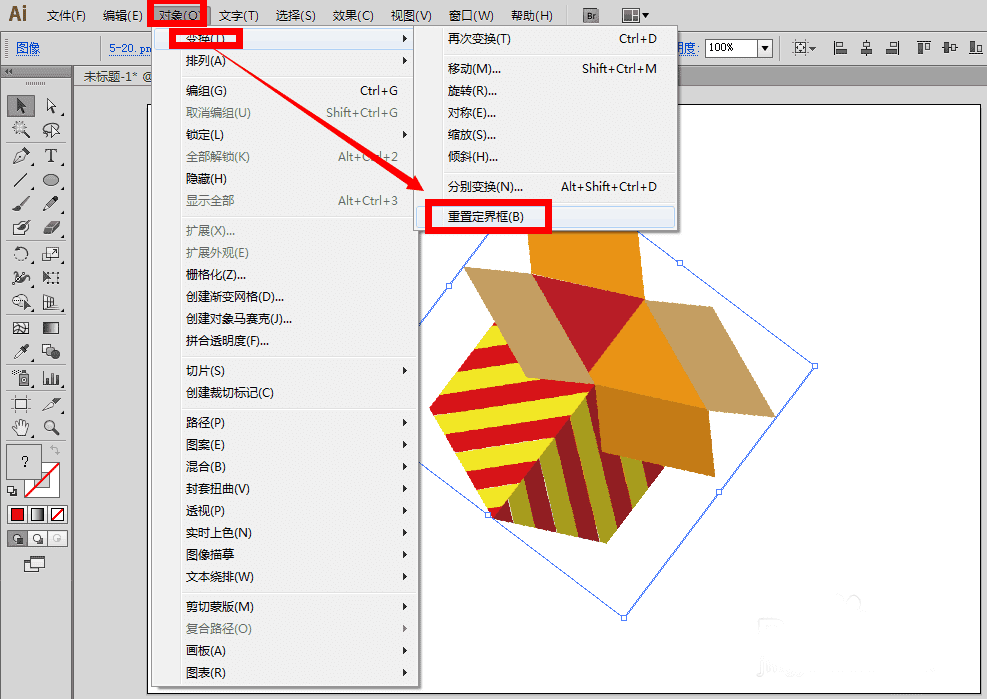Screen dimensions: 987x699
Task: Select the Symbol Sprayer tool
Action: (x=21, y=378)
